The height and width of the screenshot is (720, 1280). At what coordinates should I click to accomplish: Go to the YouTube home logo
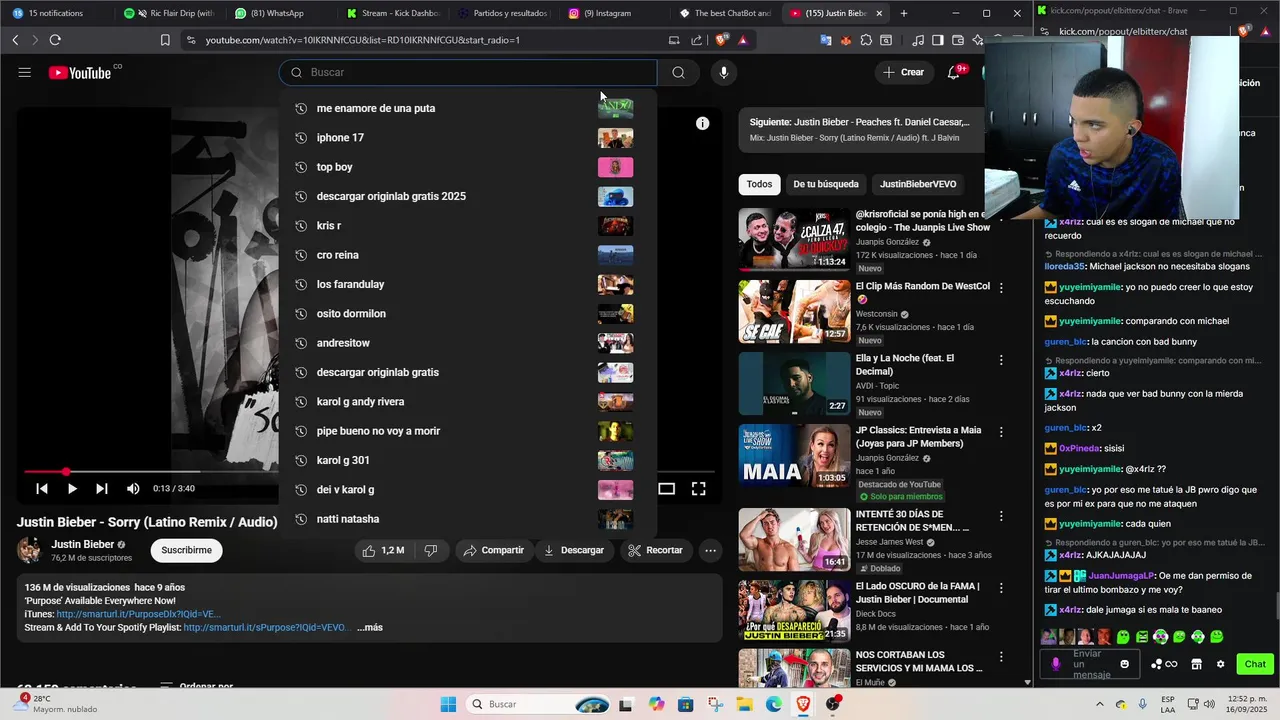click(80, 72)
